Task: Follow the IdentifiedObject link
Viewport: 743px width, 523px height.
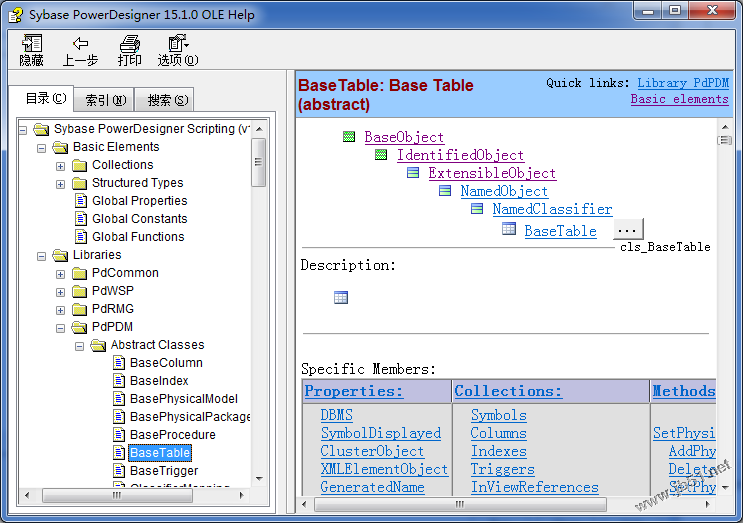Action: pos(460,155)
